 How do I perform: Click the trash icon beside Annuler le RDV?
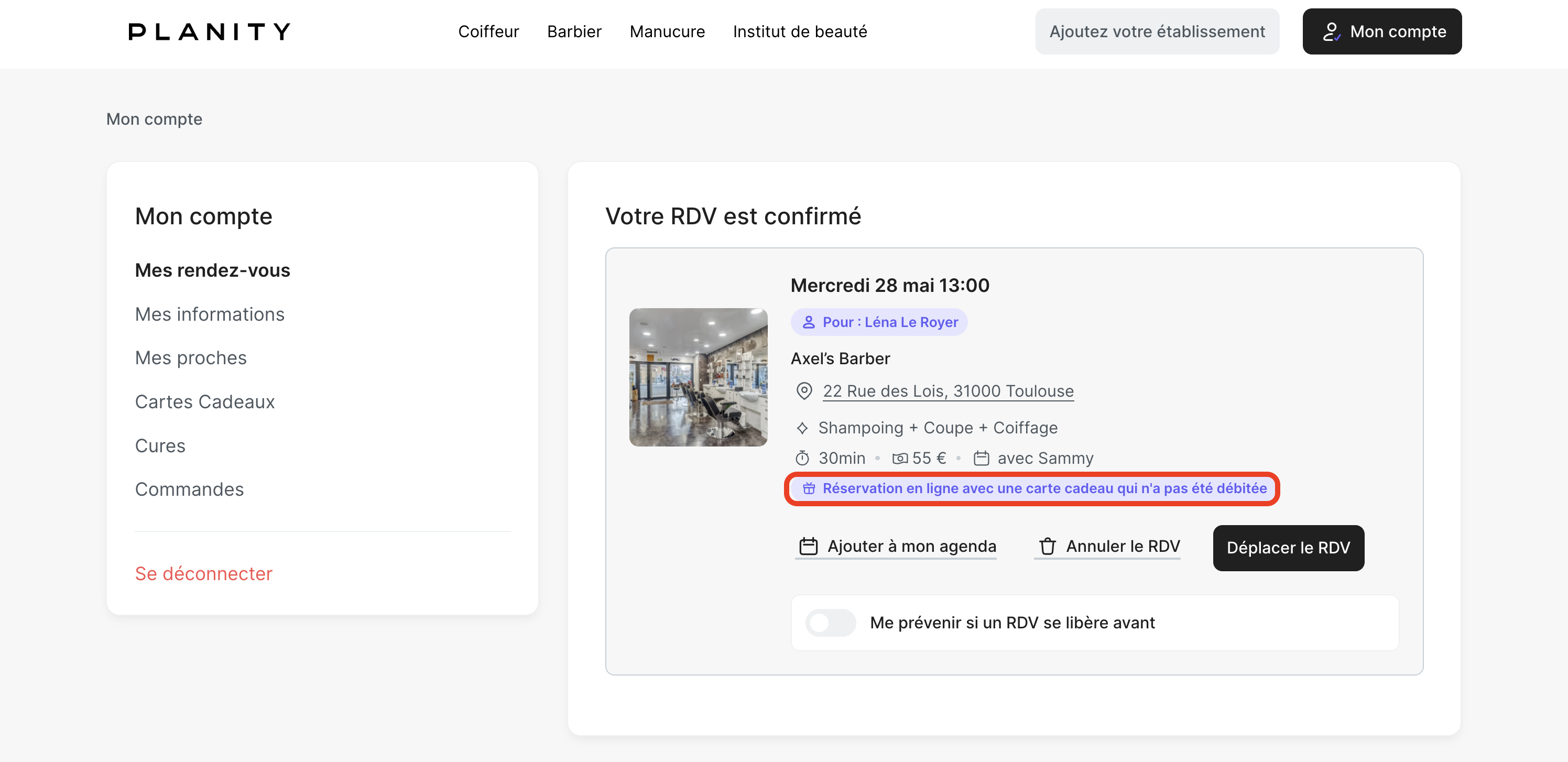click(1047, 546)
